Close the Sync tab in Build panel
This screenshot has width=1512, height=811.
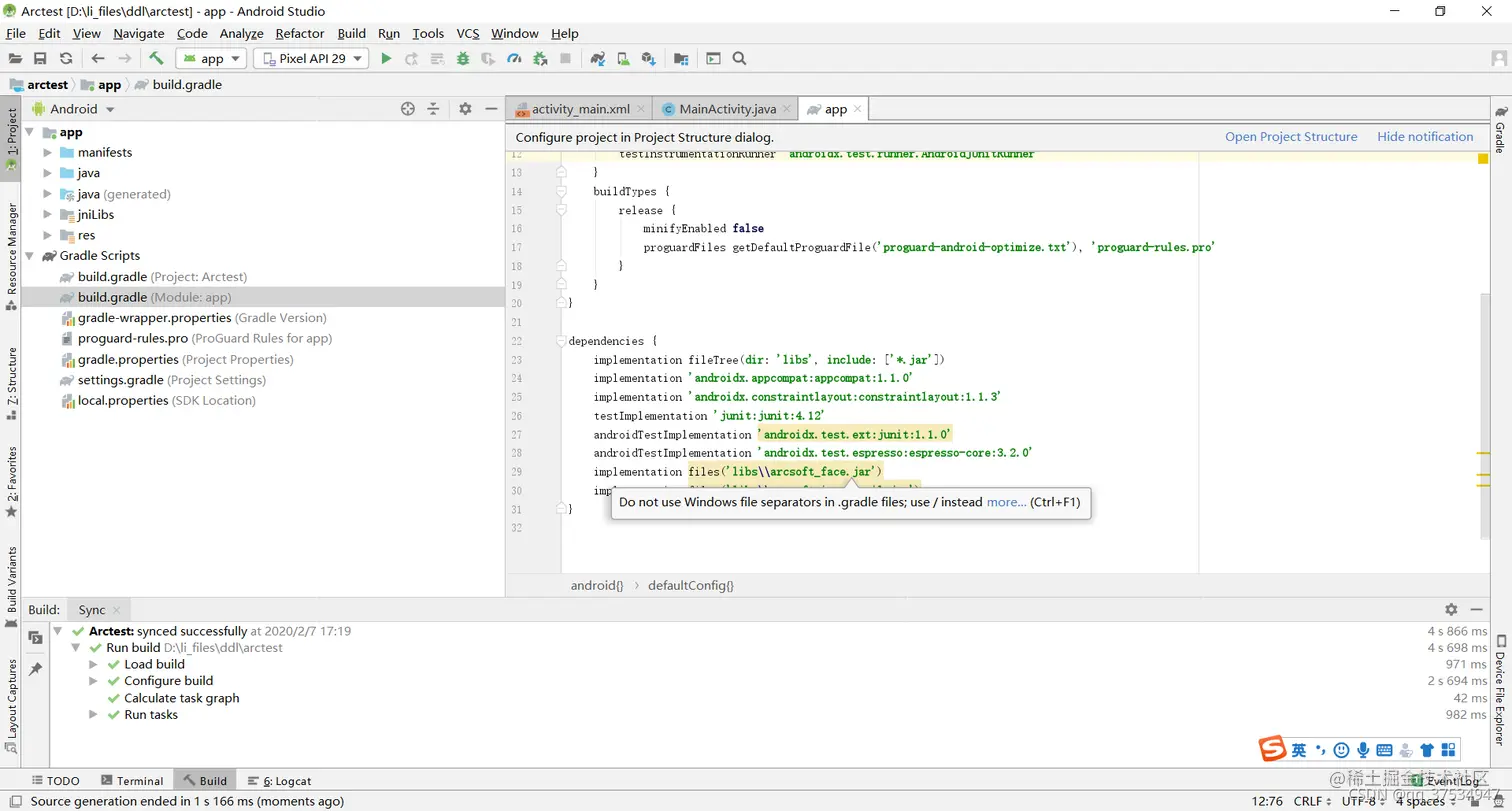(116, 610)
